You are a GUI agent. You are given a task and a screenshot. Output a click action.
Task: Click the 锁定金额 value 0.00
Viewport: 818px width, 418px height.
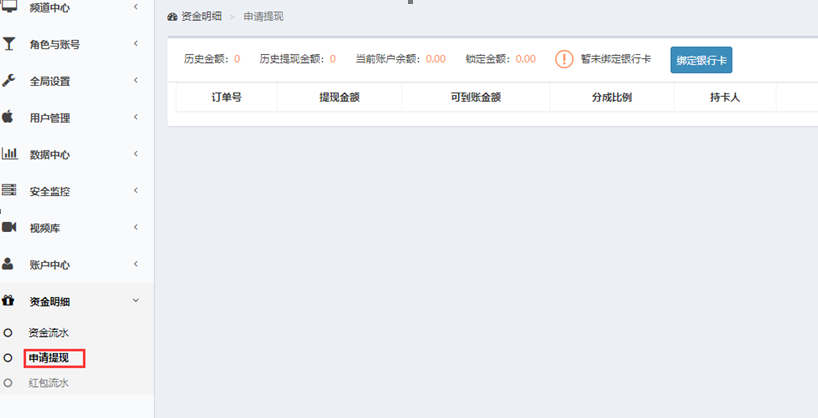tap(525, 59)
